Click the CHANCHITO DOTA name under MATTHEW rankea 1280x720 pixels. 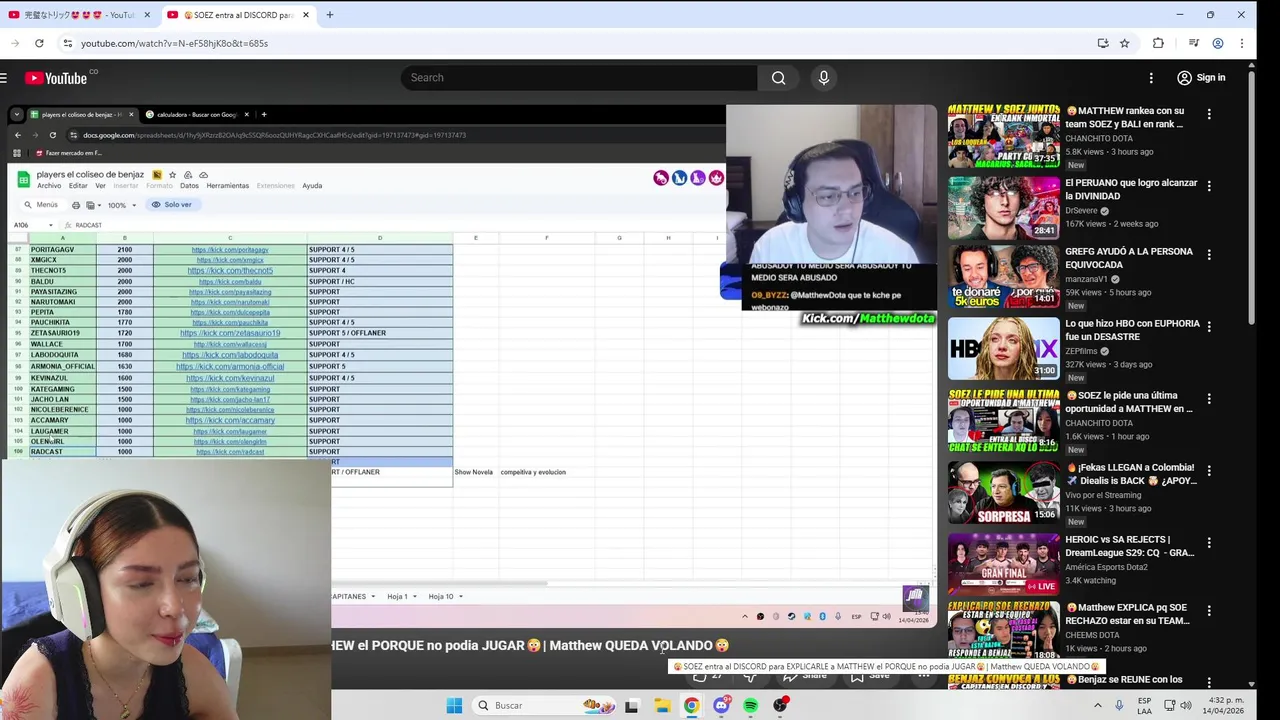(1099, 139)
